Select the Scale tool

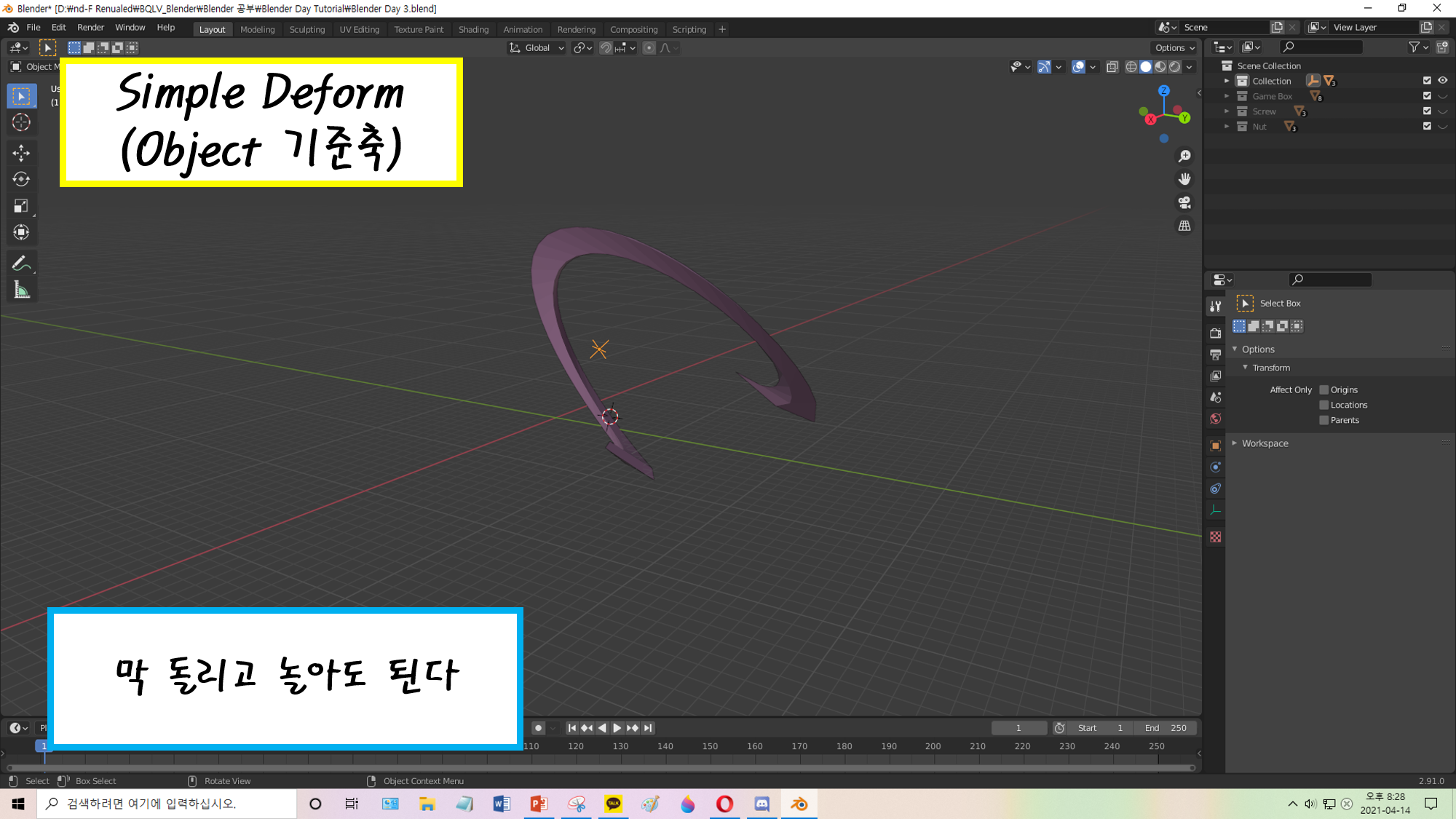pyautogui.click(x=21, y=206)
